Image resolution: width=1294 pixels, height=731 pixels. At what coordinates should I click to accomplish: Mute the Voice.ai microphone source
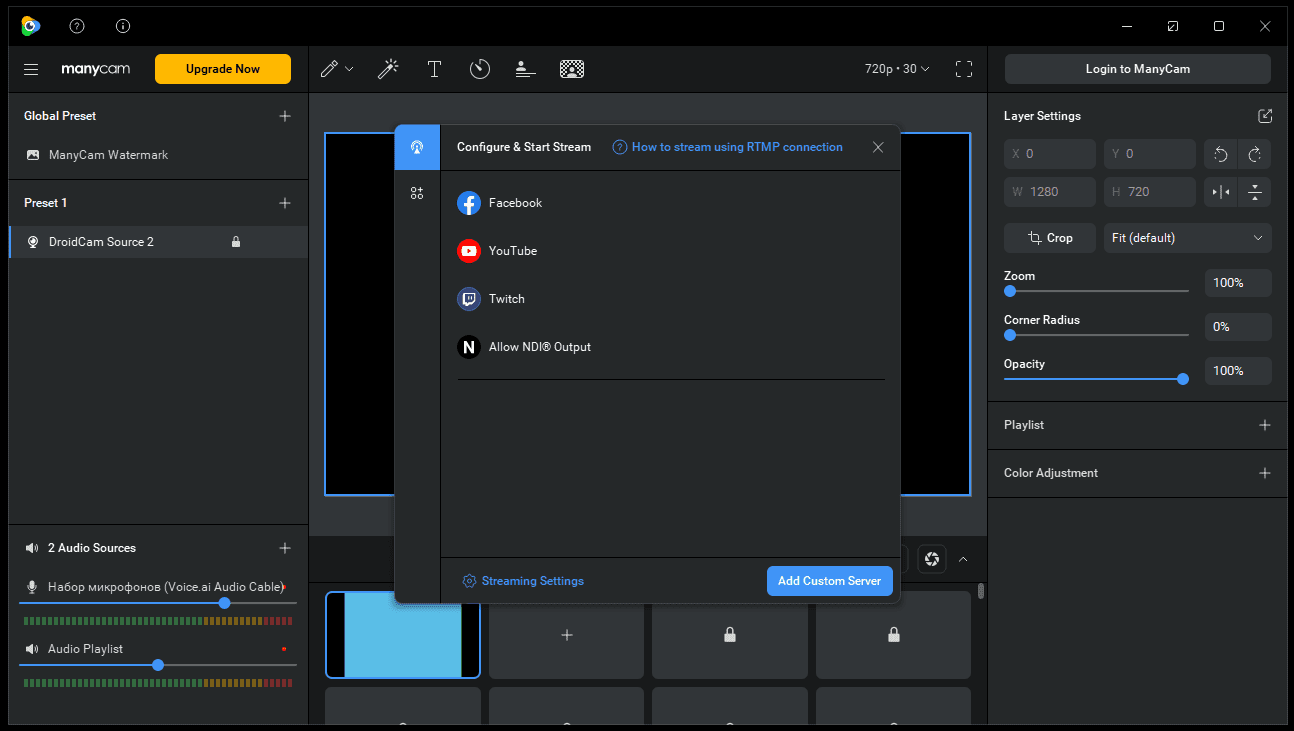pos(32,587)
